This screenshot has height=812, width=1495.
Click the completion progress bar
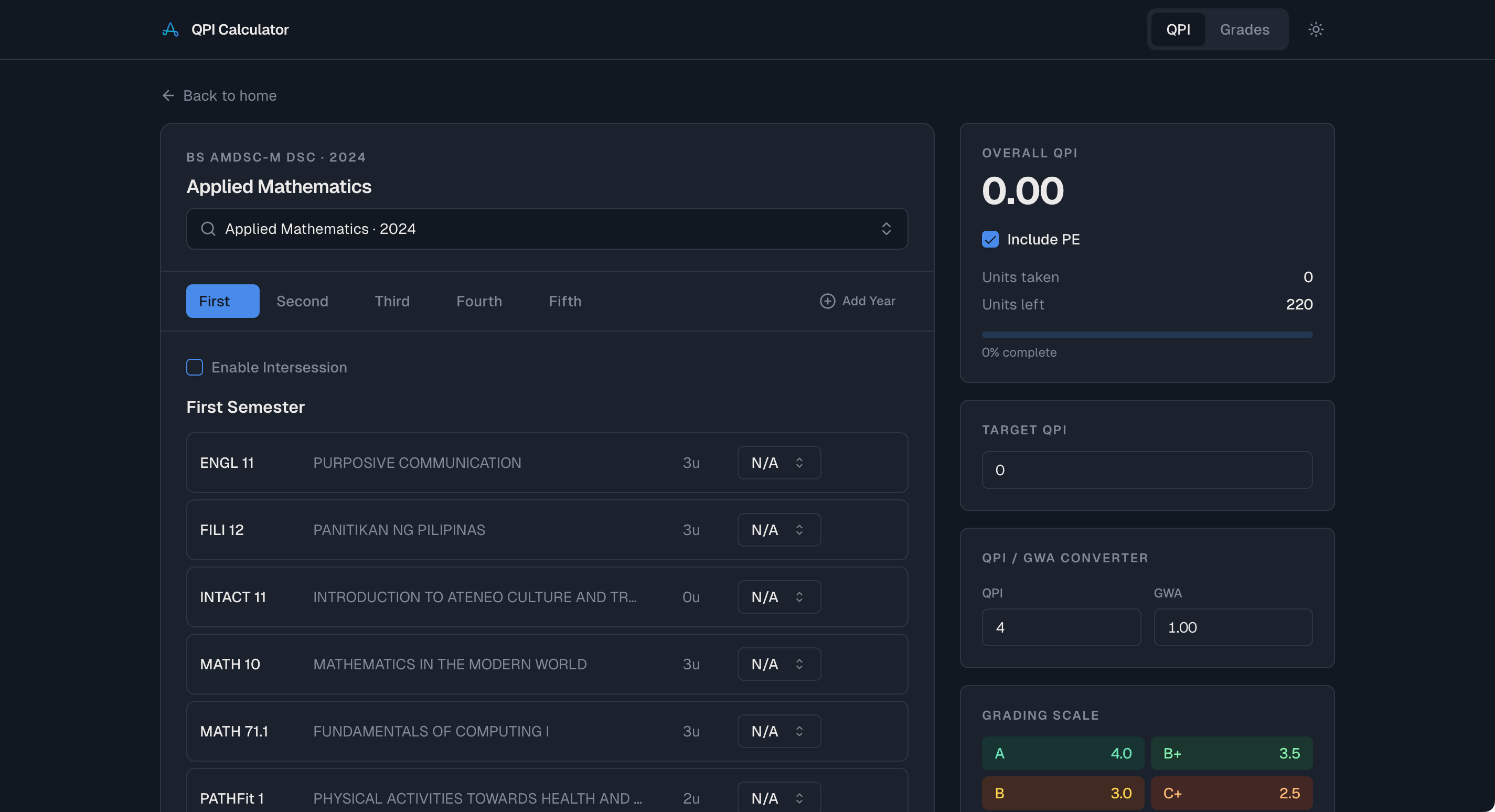[1147, 334]
